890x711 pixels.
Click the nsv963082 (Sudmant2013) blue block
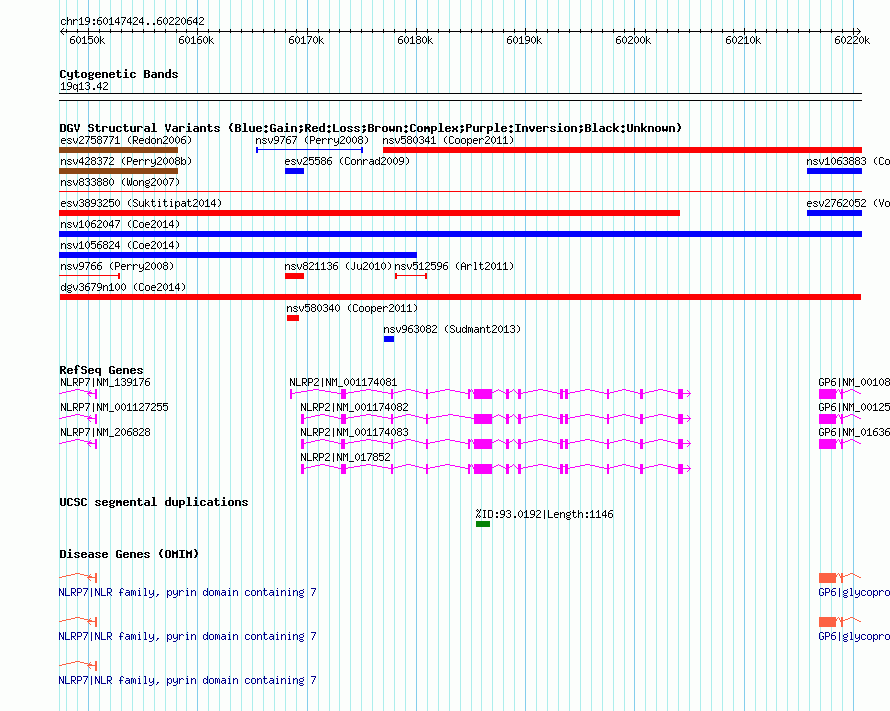(389, 339)
